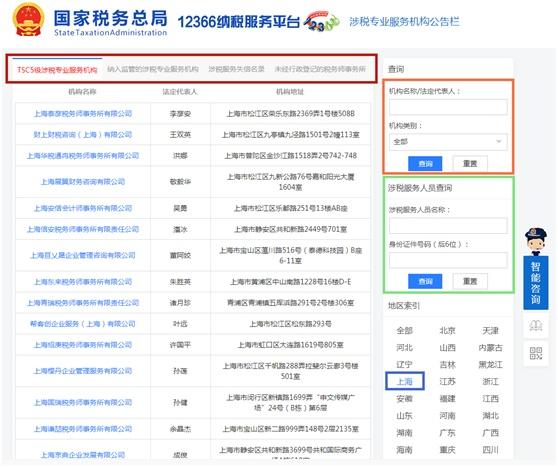
Task: Select the 涉税服务失信名录 tab
Action: [x=236, y=69]
